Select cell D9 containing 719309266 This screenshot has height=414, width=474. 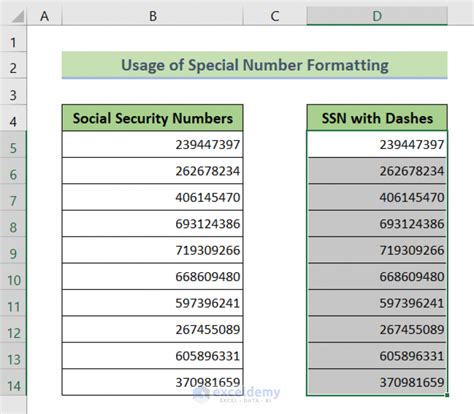377,250
